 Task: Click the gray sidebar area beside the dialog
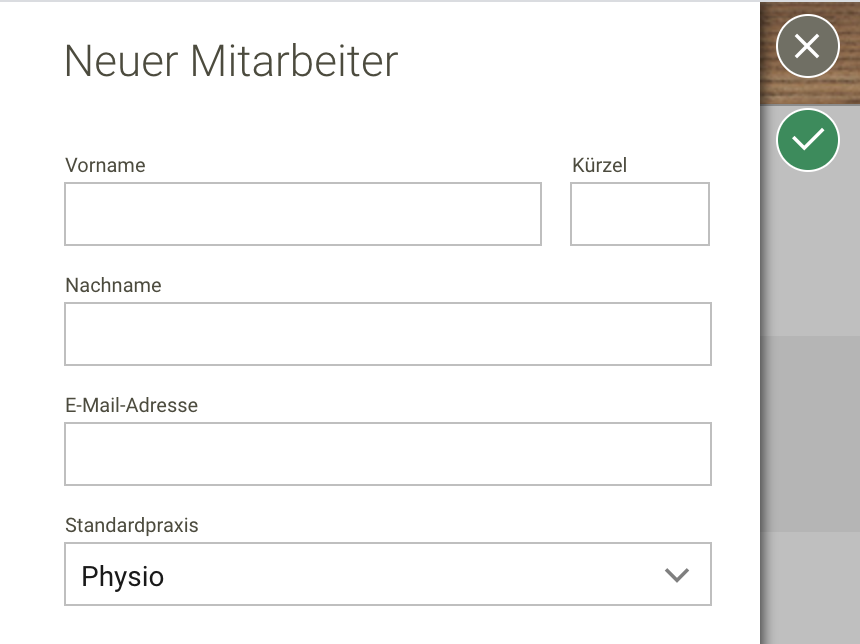[x=808, y=400]
